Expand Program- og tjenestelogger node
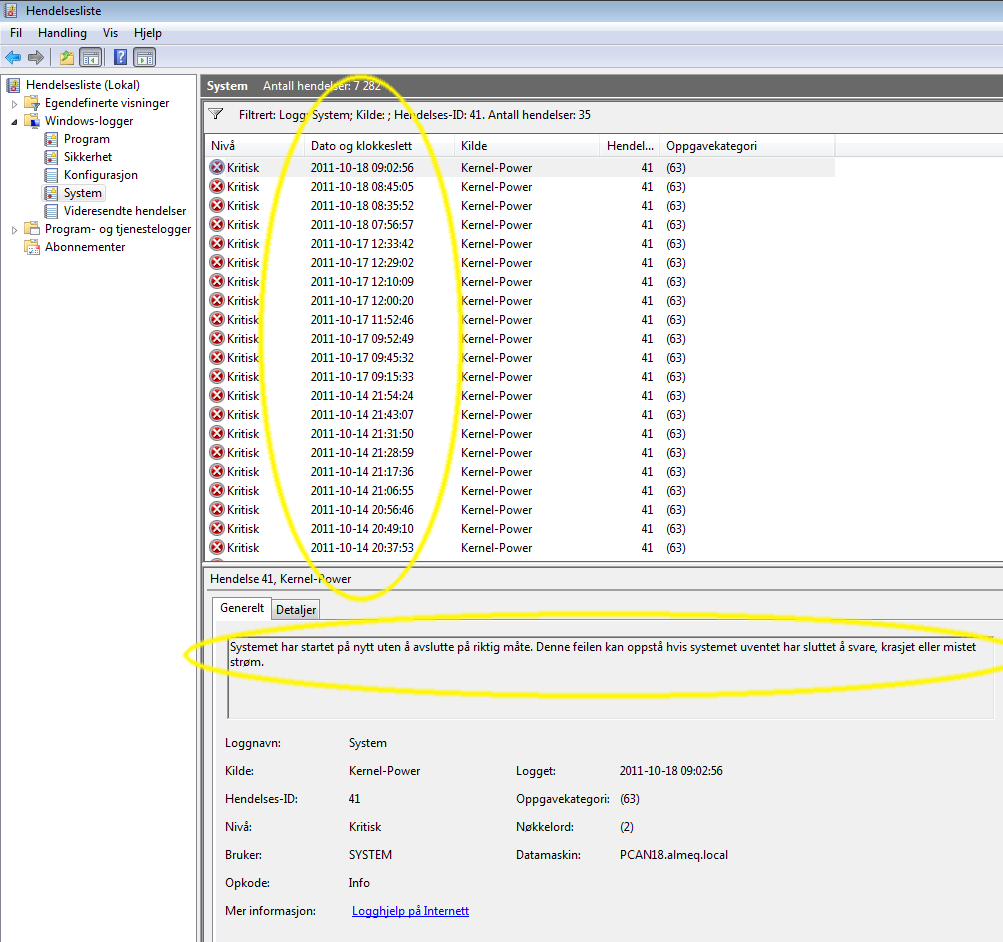The image size is (1003, 942). [14, 229]
